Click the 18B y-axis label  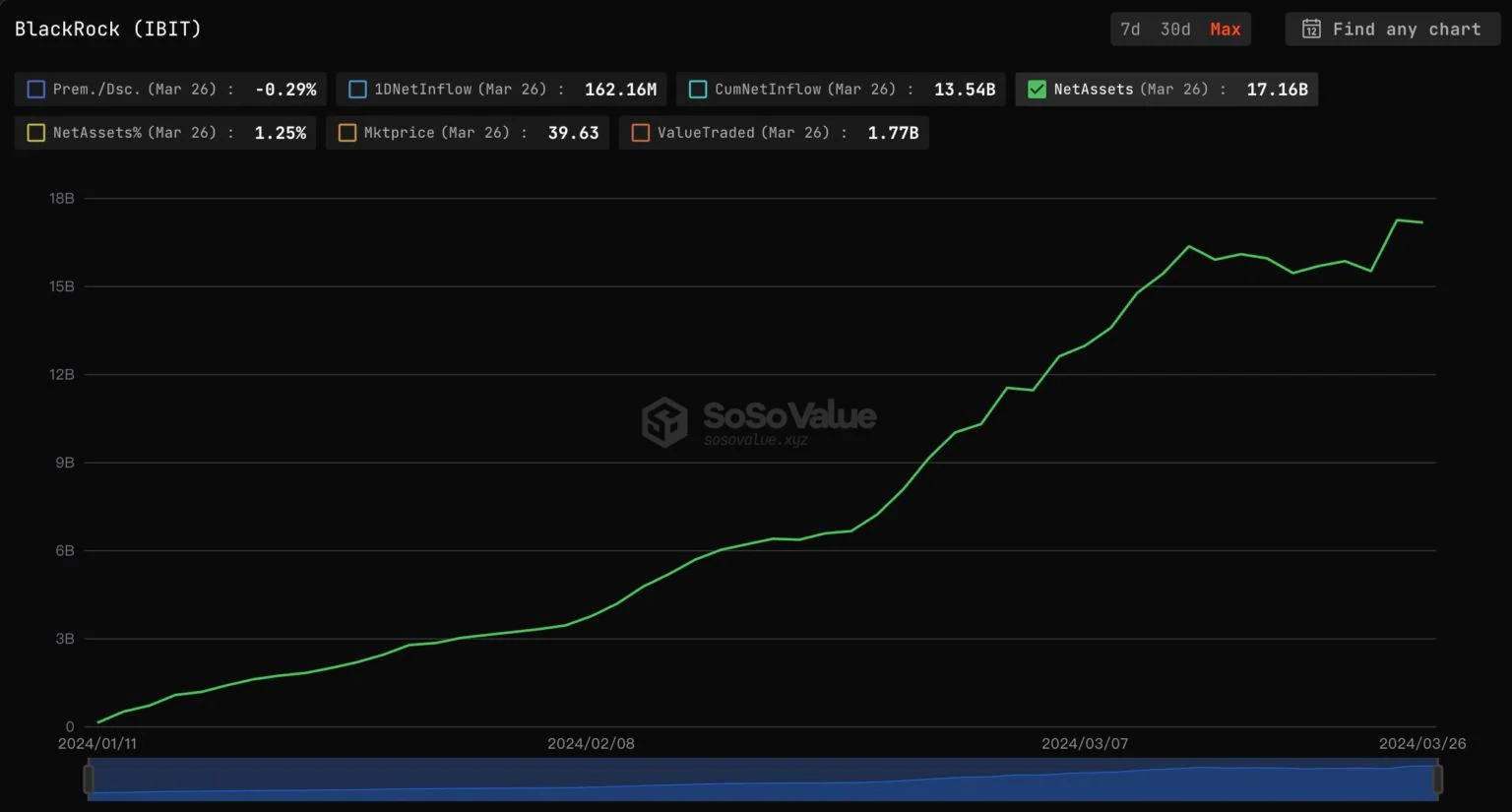(x=62, y=199)
